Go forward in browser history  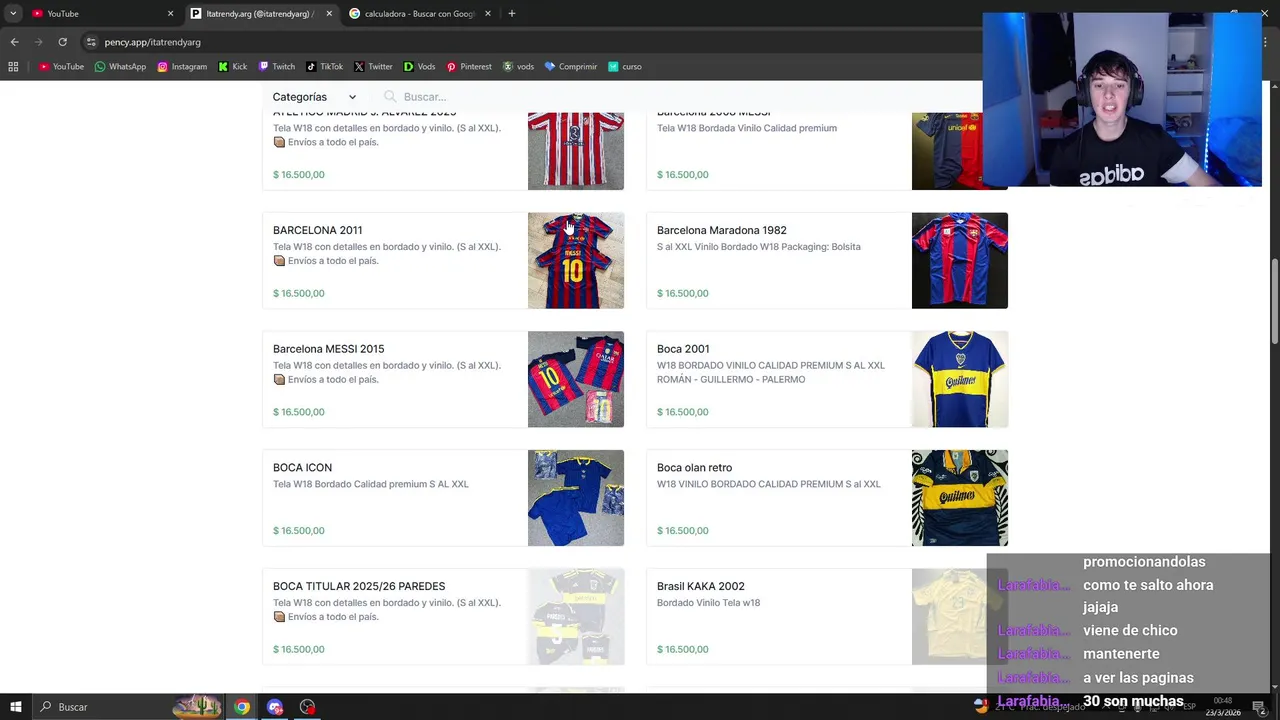[x=39, y=42]
